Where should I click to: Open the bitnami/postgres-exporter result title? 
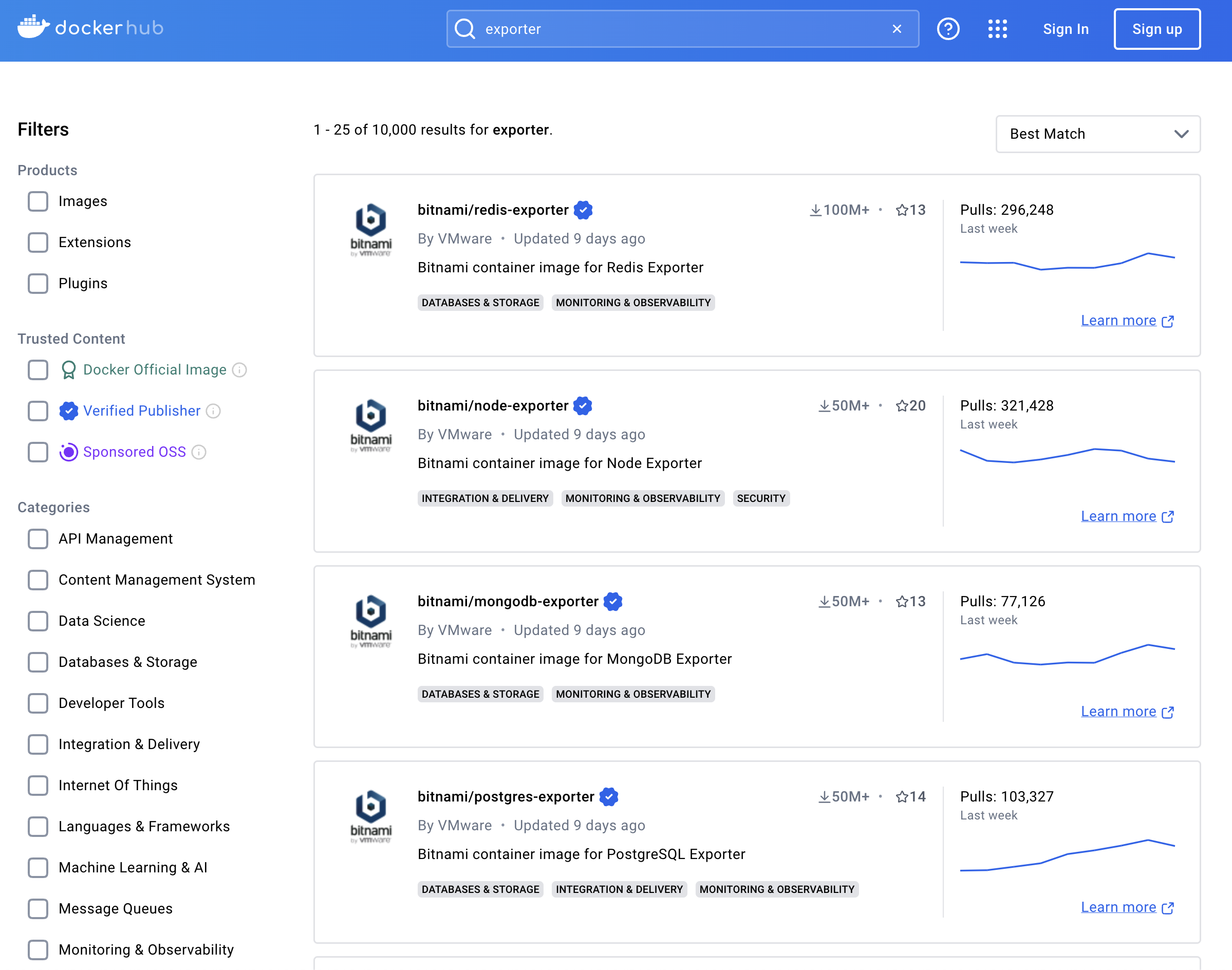click(506, 796)
